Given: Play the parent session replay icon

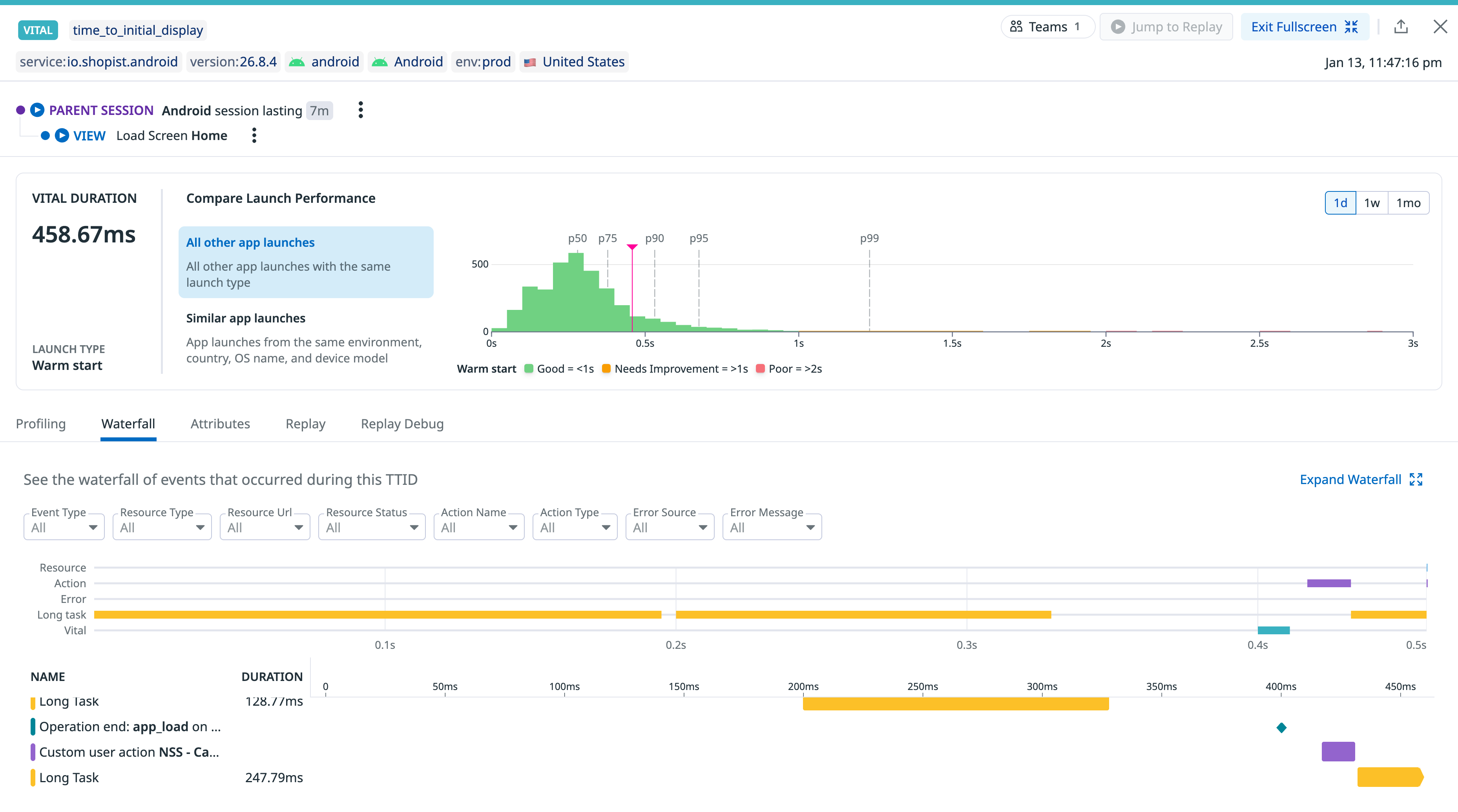Looking at the screenshot, I should (x=37, y=110).
